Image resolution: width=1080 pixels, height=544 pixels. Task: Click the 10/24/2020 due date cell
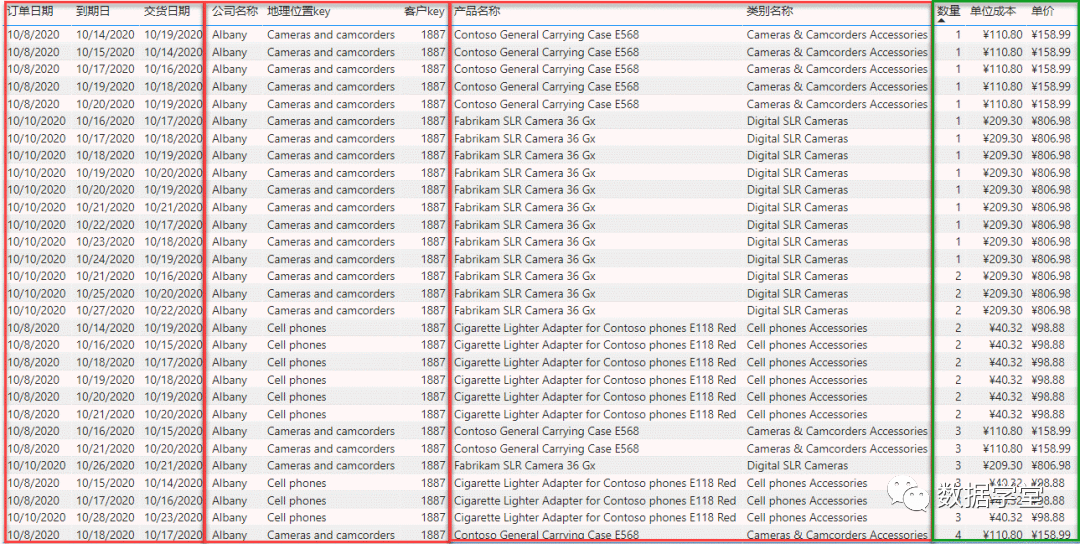(x=105, y=259)
